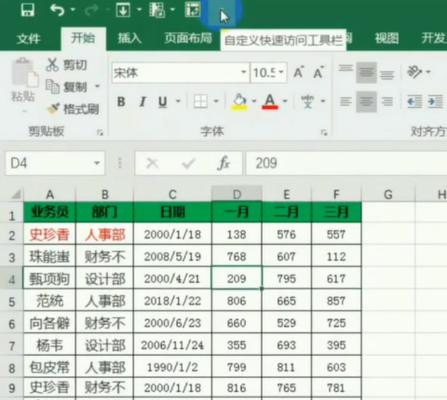Image resolution: width=447 pixels, height=400 pixels.
Task: Toggle Bold formatting
Action: pos(121,101)
